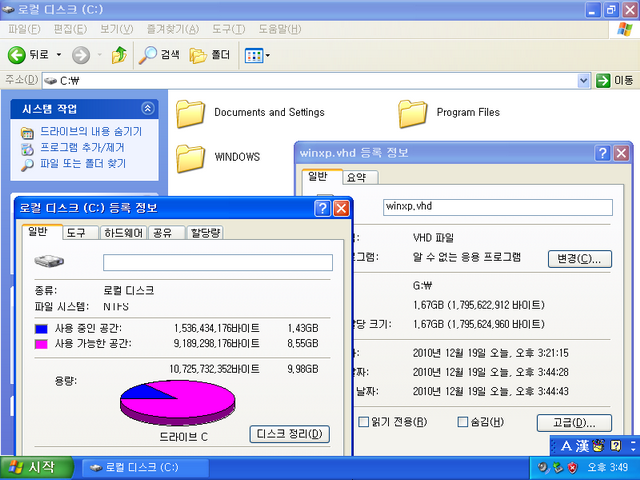
Task: Open the 도움말(H) menu
Action: tap(280, 29)
